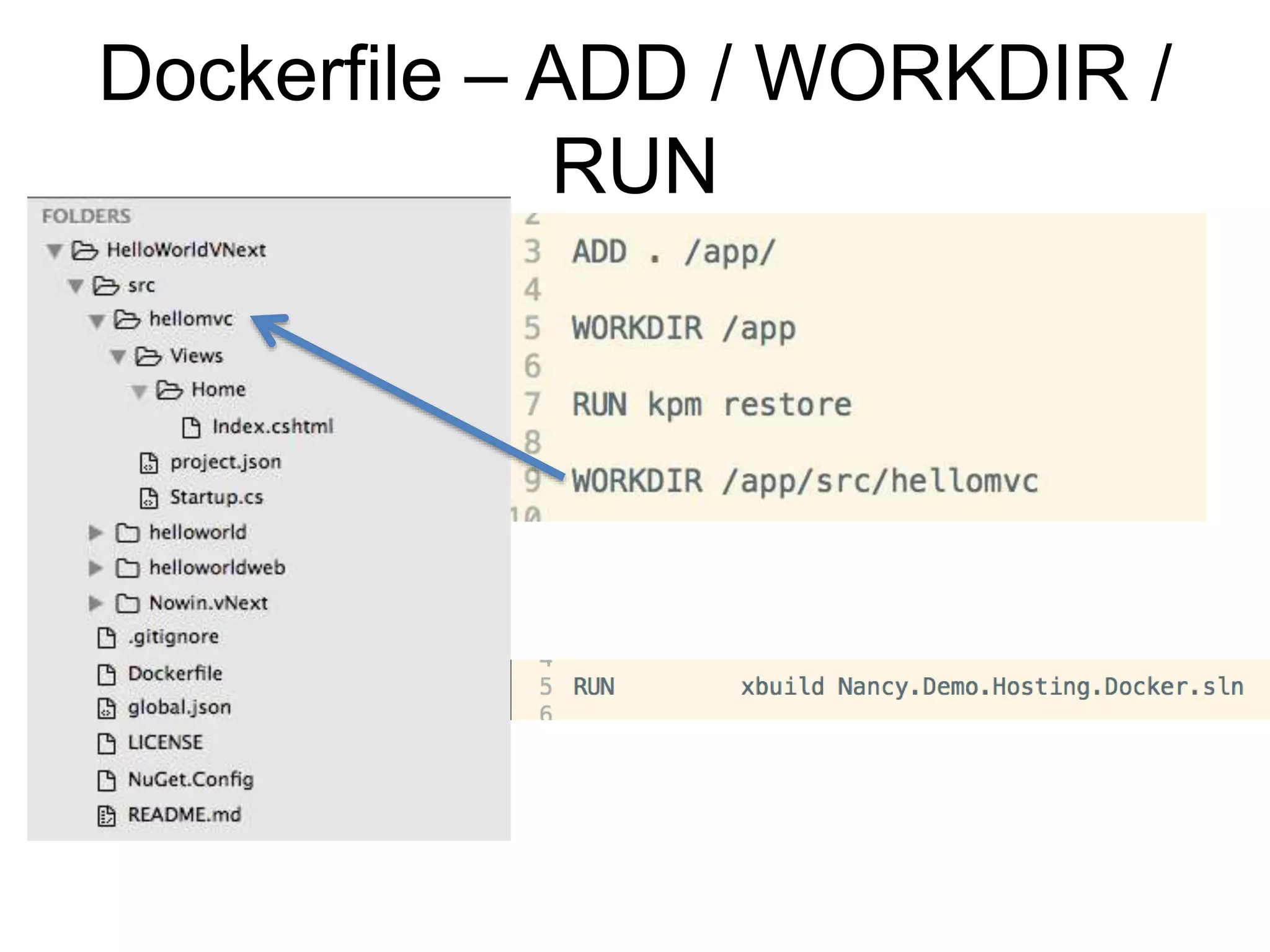Expand the helloworldweb folder arrow
The width and height of the screenshot is (1270, 952).
click(95, 568)
